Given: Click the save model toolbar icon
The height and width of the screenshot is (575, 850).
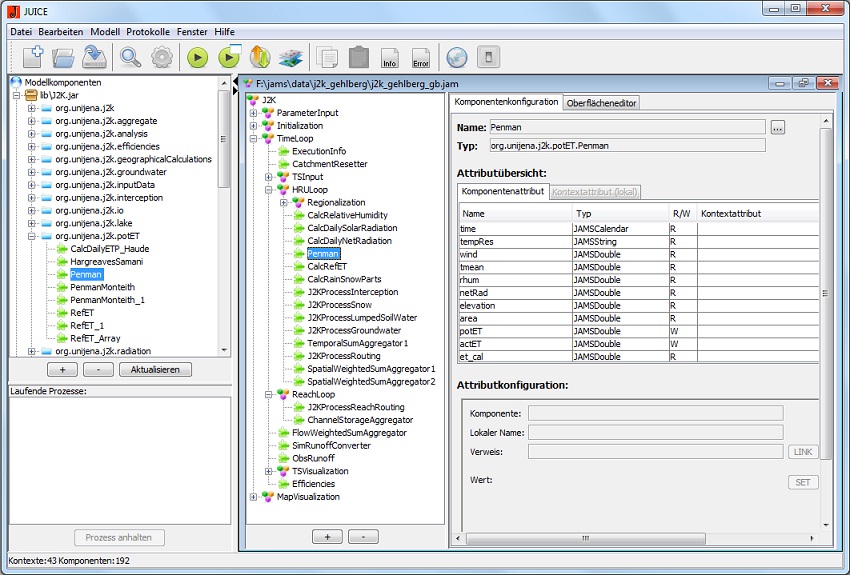Looking at the screenshot, I should pyautogui.click(x=95, y=57).
